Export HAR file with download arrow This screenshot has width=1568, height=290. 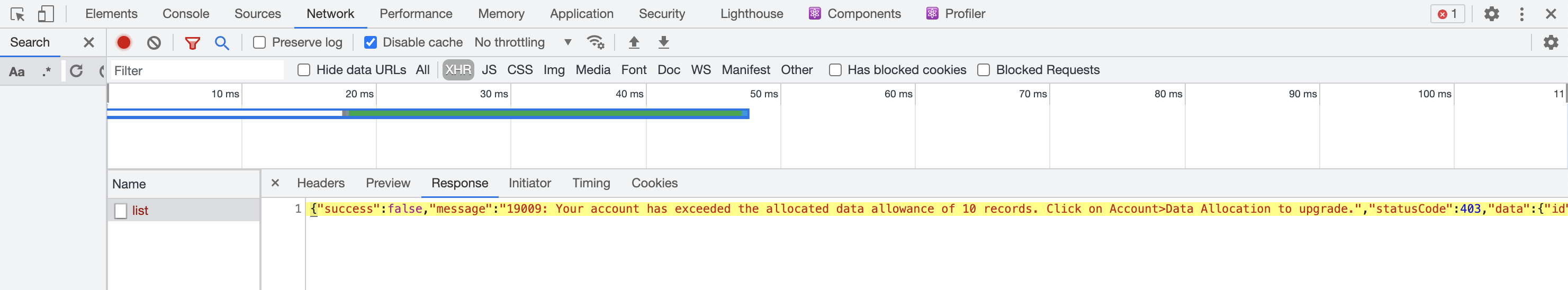click(663, 42)
